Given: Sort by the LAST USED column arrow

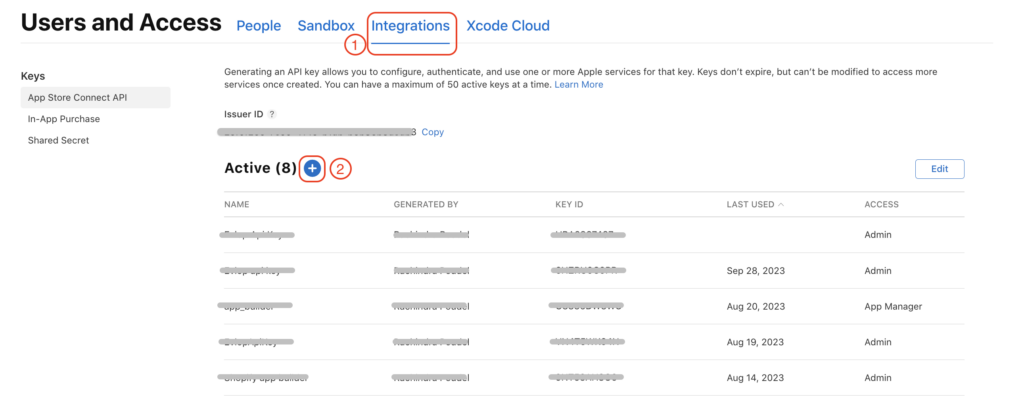Looking at the screenshot, I should coord(781,205).
